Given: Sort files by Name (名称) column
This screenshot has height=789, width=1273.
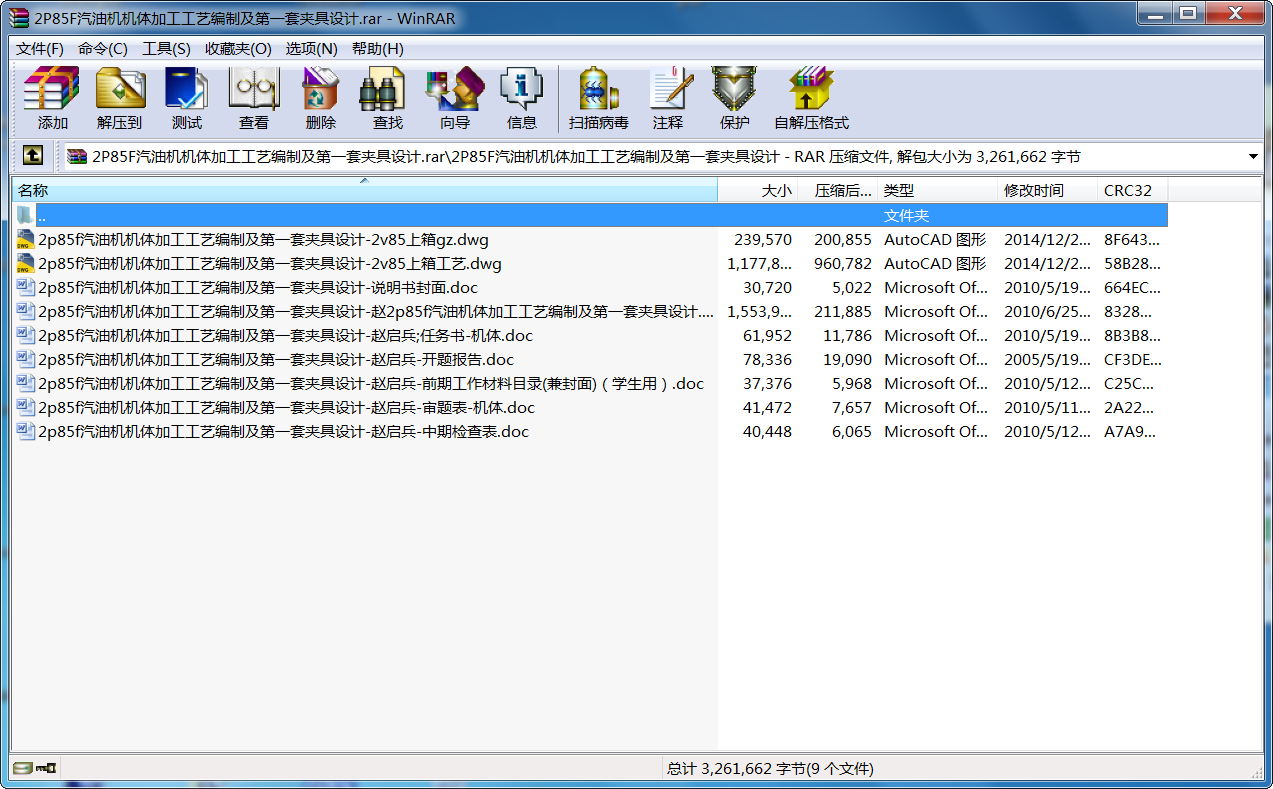Looking at the screenshot, I should [x=364, y=190].
